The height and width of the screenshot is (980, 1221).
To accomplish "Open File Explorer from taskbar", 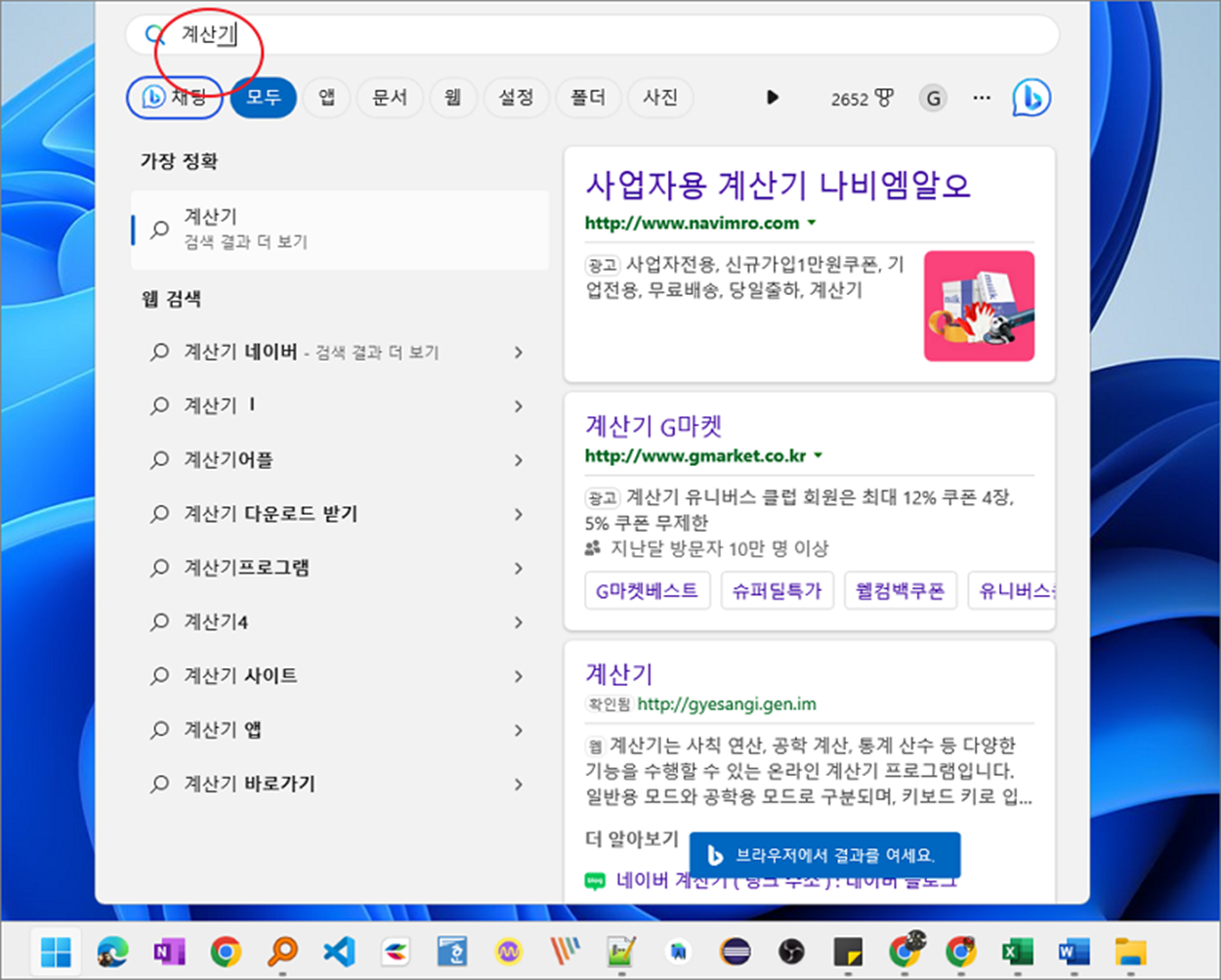I will (x=1131, y=951).
